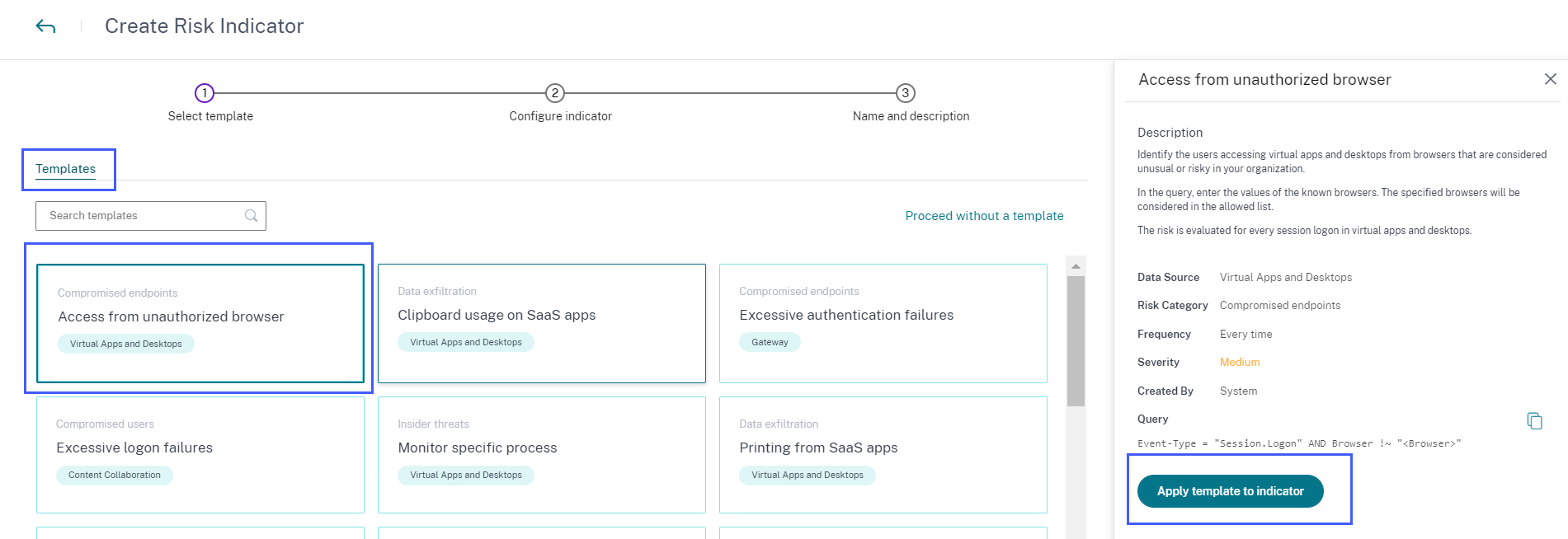Select Clipboard usage on SaaS apps template

click(542, 323)
